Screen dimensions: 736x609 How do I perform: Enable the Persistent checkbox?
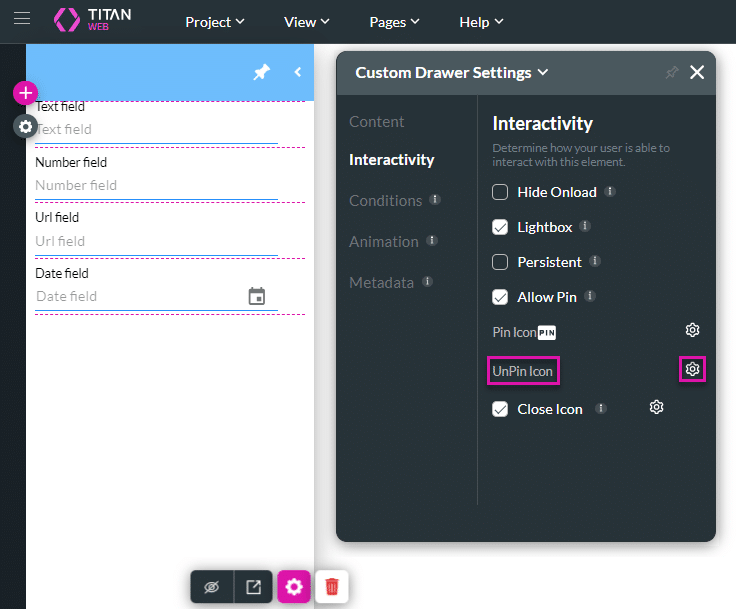point(501,262)
